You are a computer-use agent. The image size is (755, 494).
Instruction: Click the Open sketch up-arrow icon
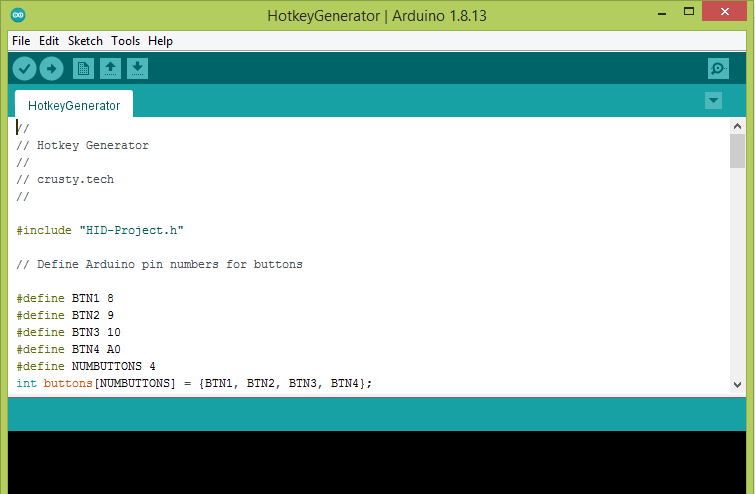click(110, 68)
